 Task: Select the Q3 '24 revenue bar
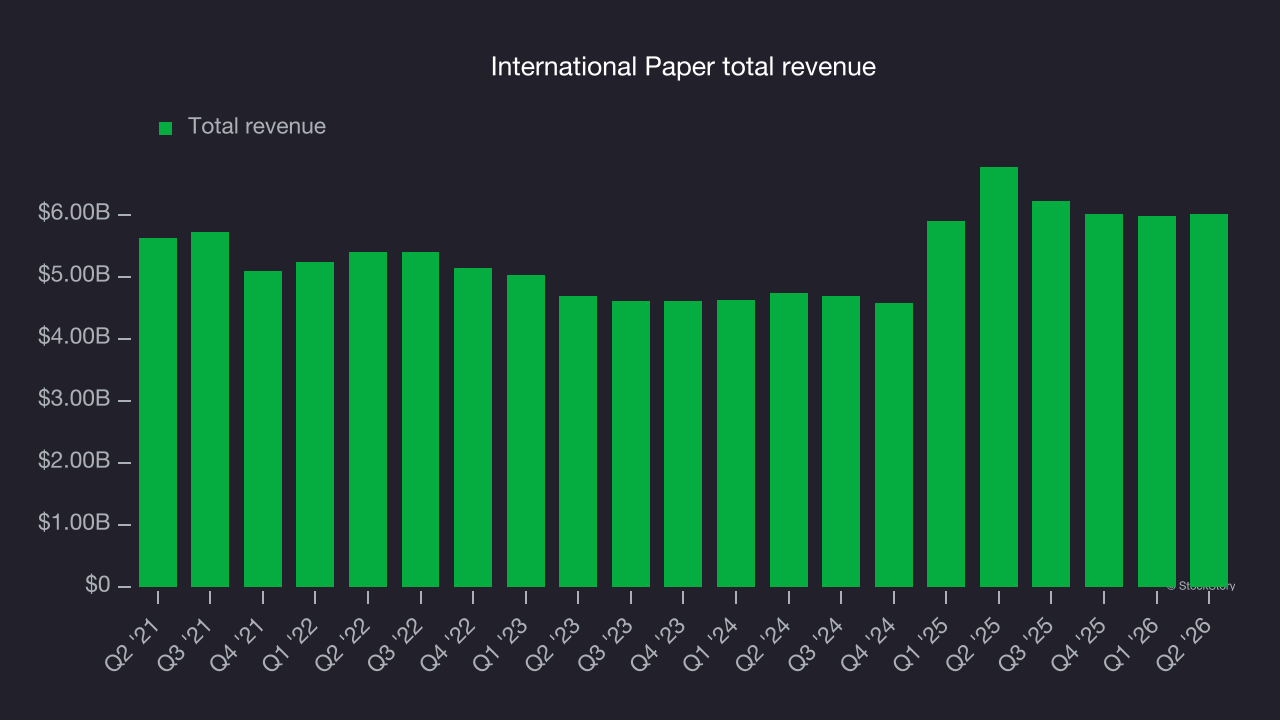coord(841,441)
